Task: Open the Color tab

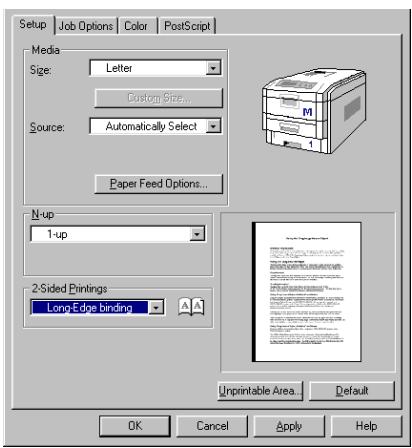Action: pos(137,26)
